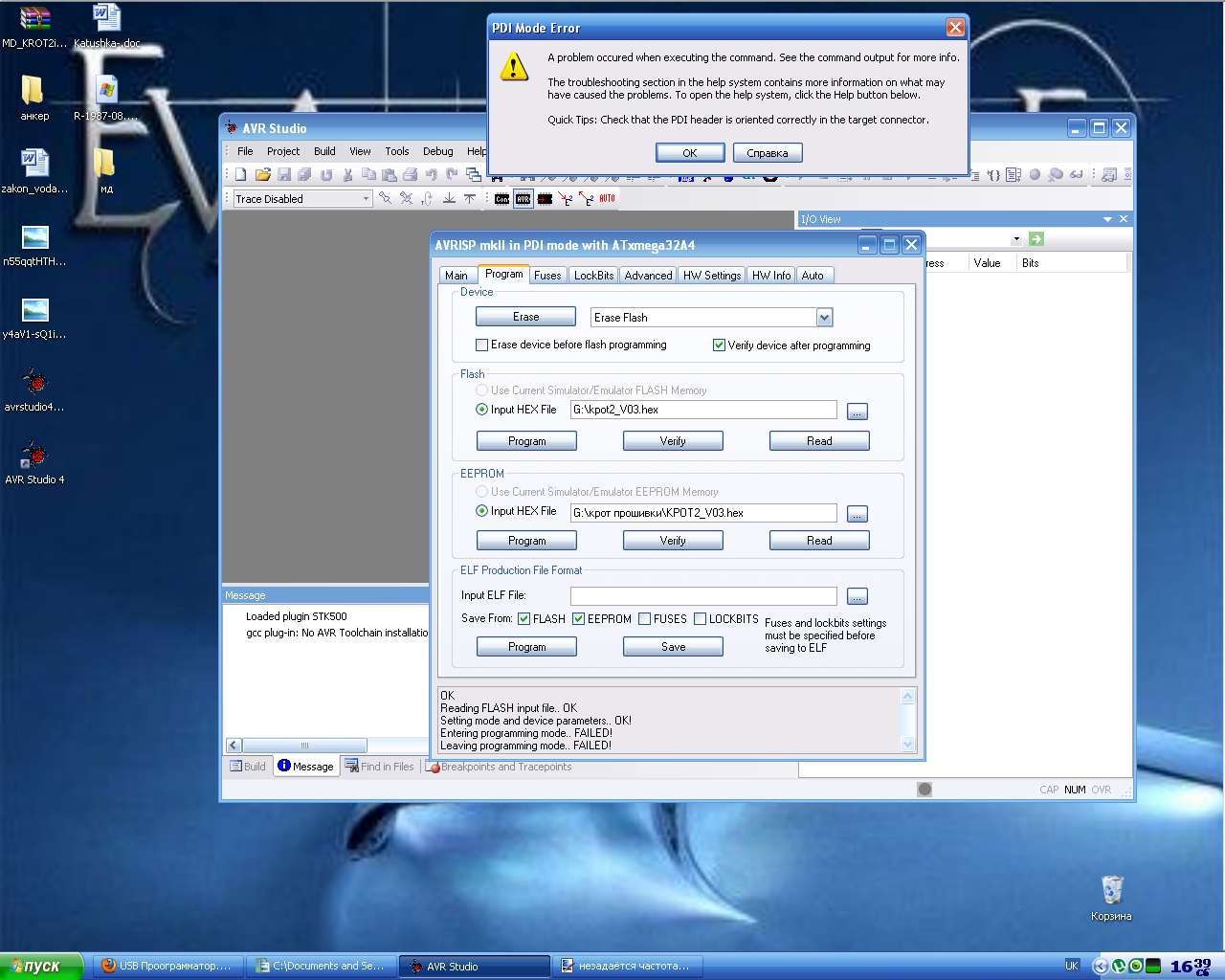This screenshot has width=1225, height=980.
Task: Click the green arrow in I/O View
Action: tap(1036, 238)
